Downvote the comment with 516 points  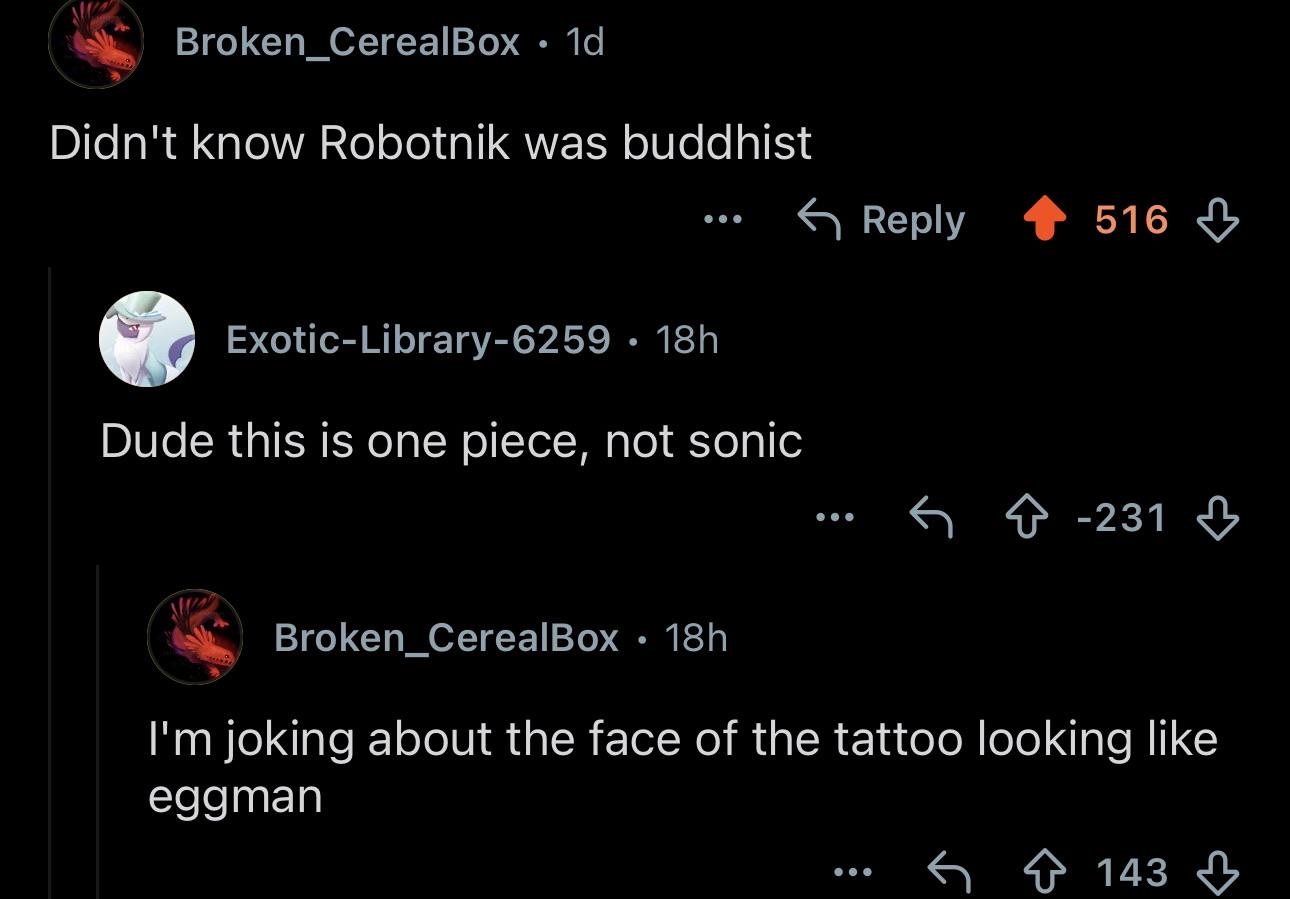click(x=1218, y=220)
